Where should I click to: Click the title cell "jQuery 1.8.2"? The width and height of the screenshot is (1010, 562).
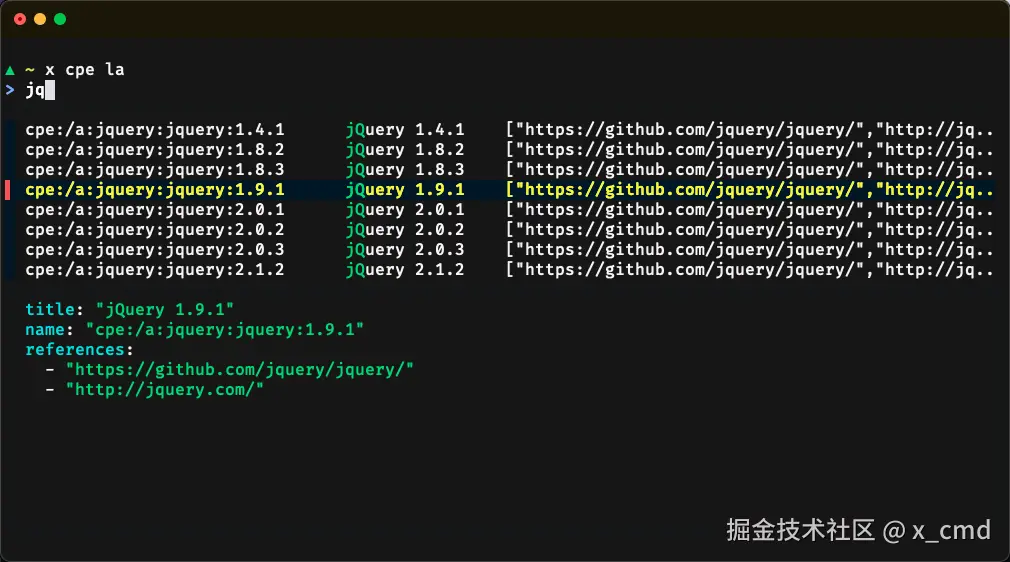click(x=405, y=150)
